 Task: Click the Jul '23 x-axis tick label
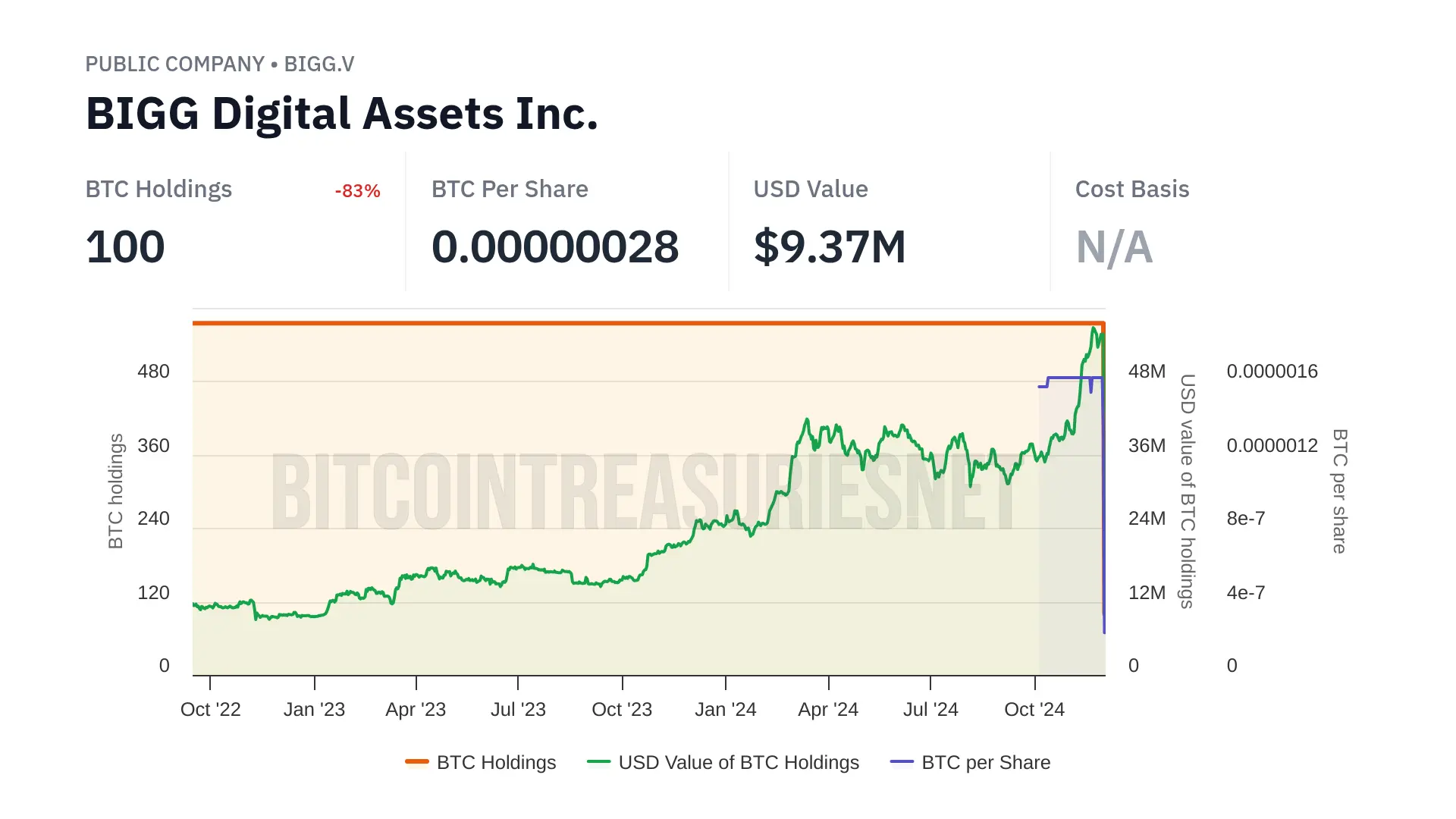click(518, 710)
